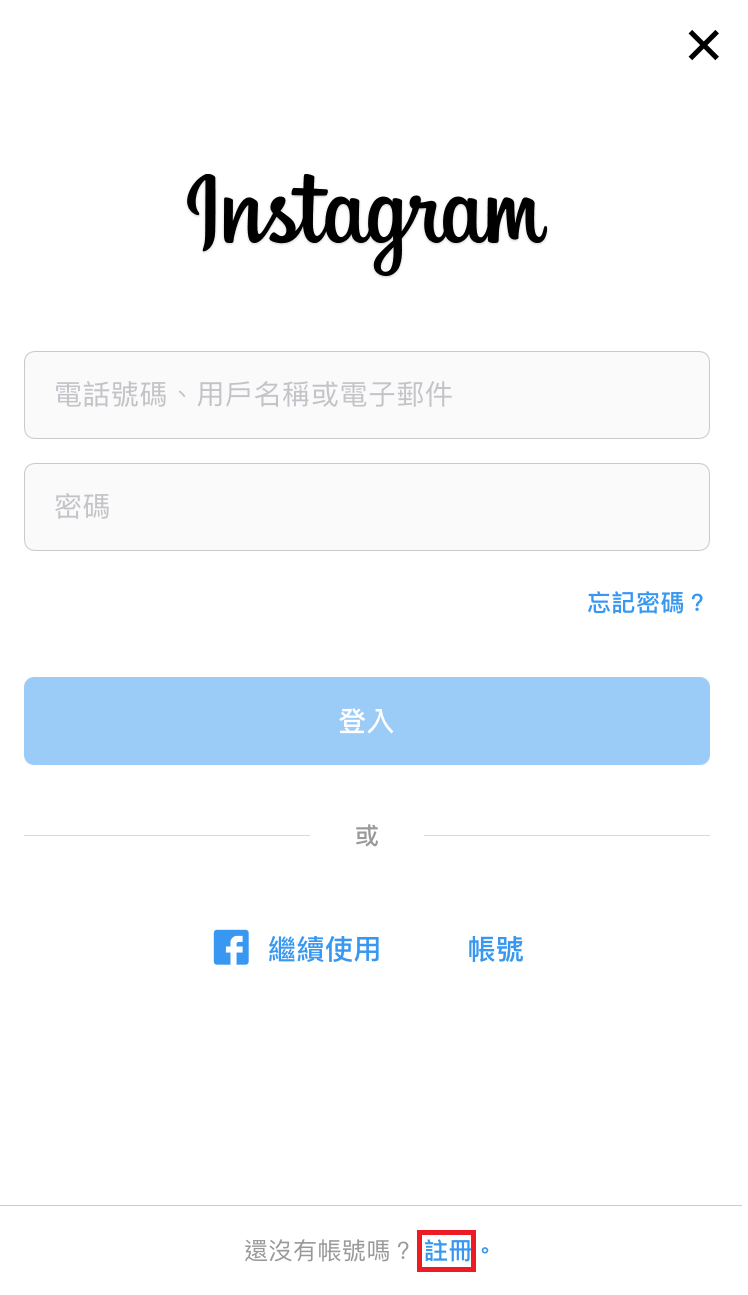Click the 還沒有帳號嗎？ prompt text
The height and width of the screenshot is (1295, 748).
(x=328, y=1251)
